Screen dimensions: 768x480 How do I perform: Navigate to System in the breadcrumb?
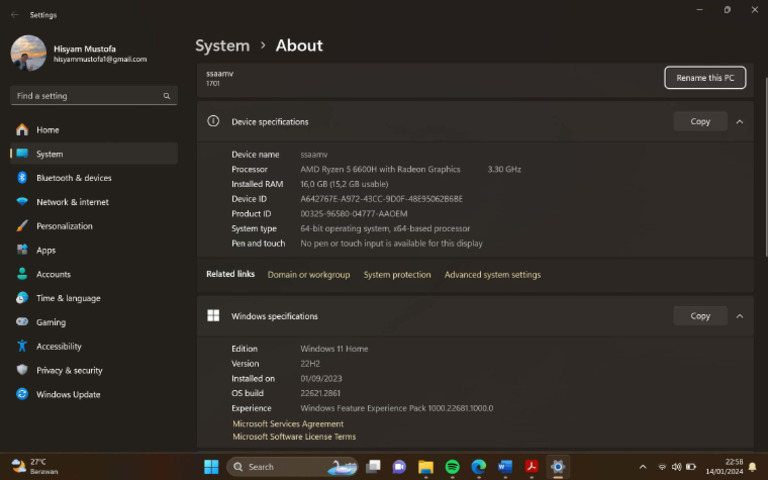222,45
